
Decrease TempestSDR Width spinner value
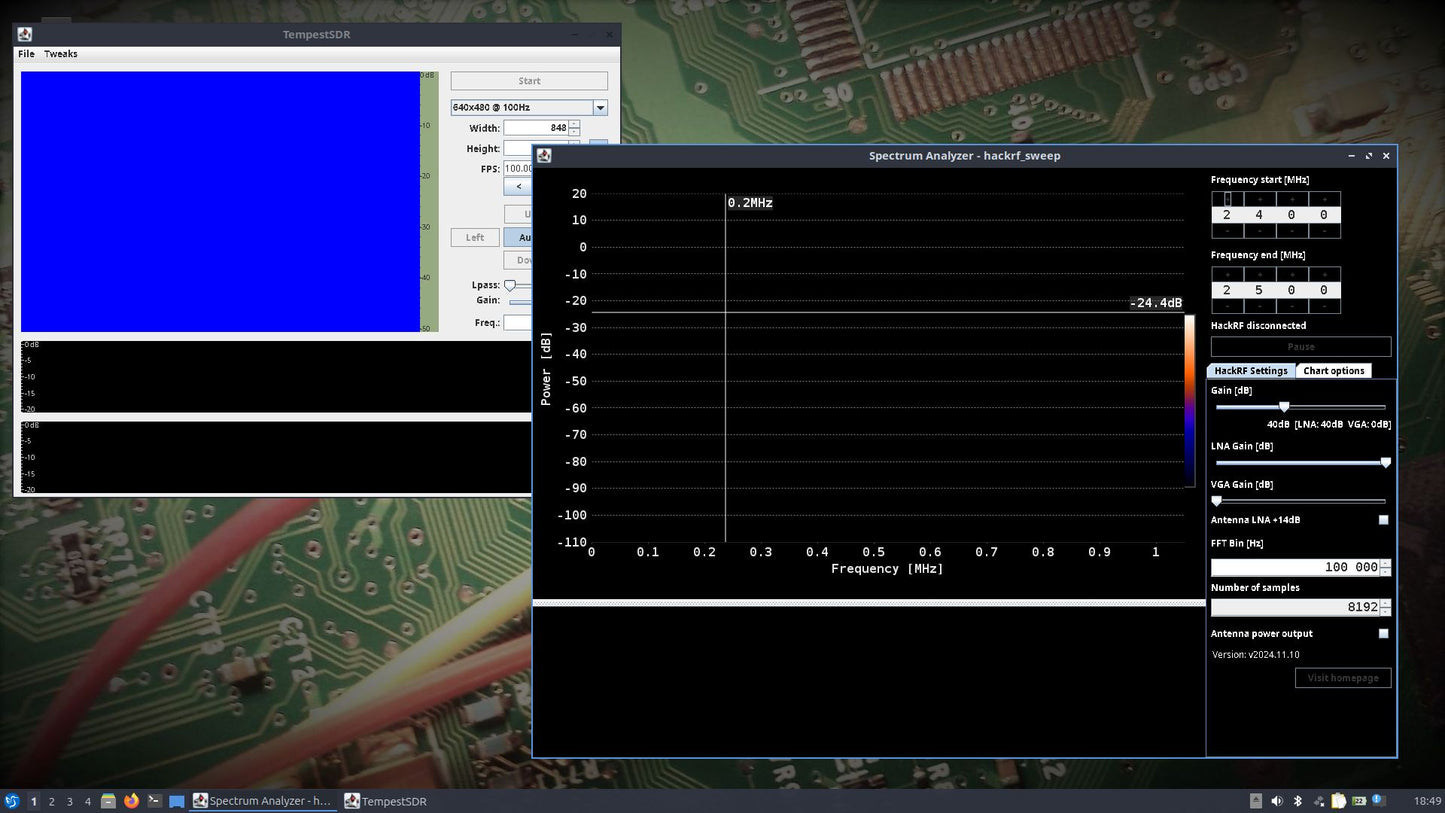574,132
